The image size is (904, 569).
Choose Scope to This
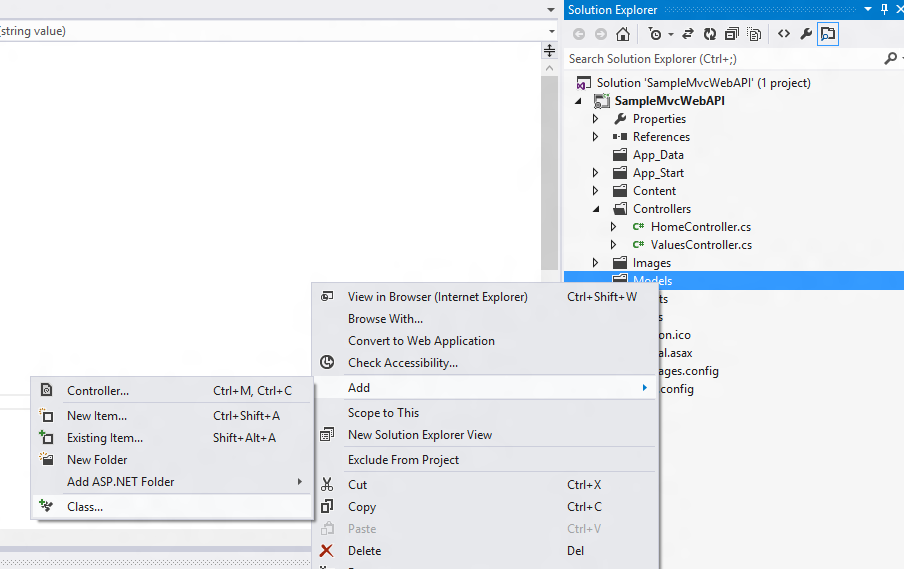coord(483,413)
